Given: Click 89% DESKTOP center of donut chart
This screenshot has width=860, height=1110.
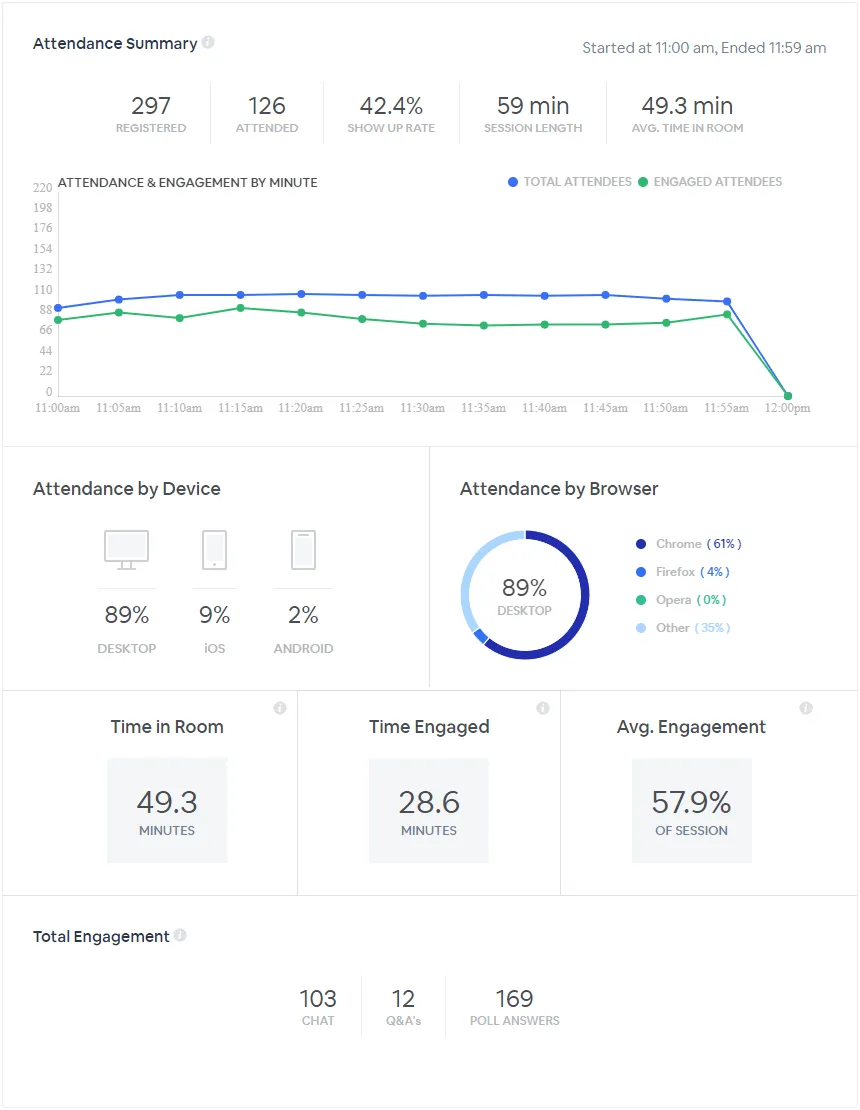Looking at the screenshot, I should point(524,595).
